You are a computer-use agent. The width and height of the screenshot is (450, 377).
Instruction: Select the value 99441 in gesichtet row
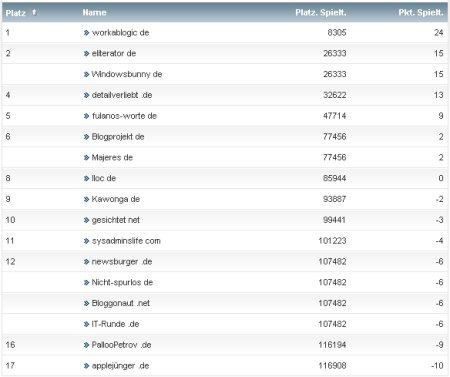(x=335, y=220)
